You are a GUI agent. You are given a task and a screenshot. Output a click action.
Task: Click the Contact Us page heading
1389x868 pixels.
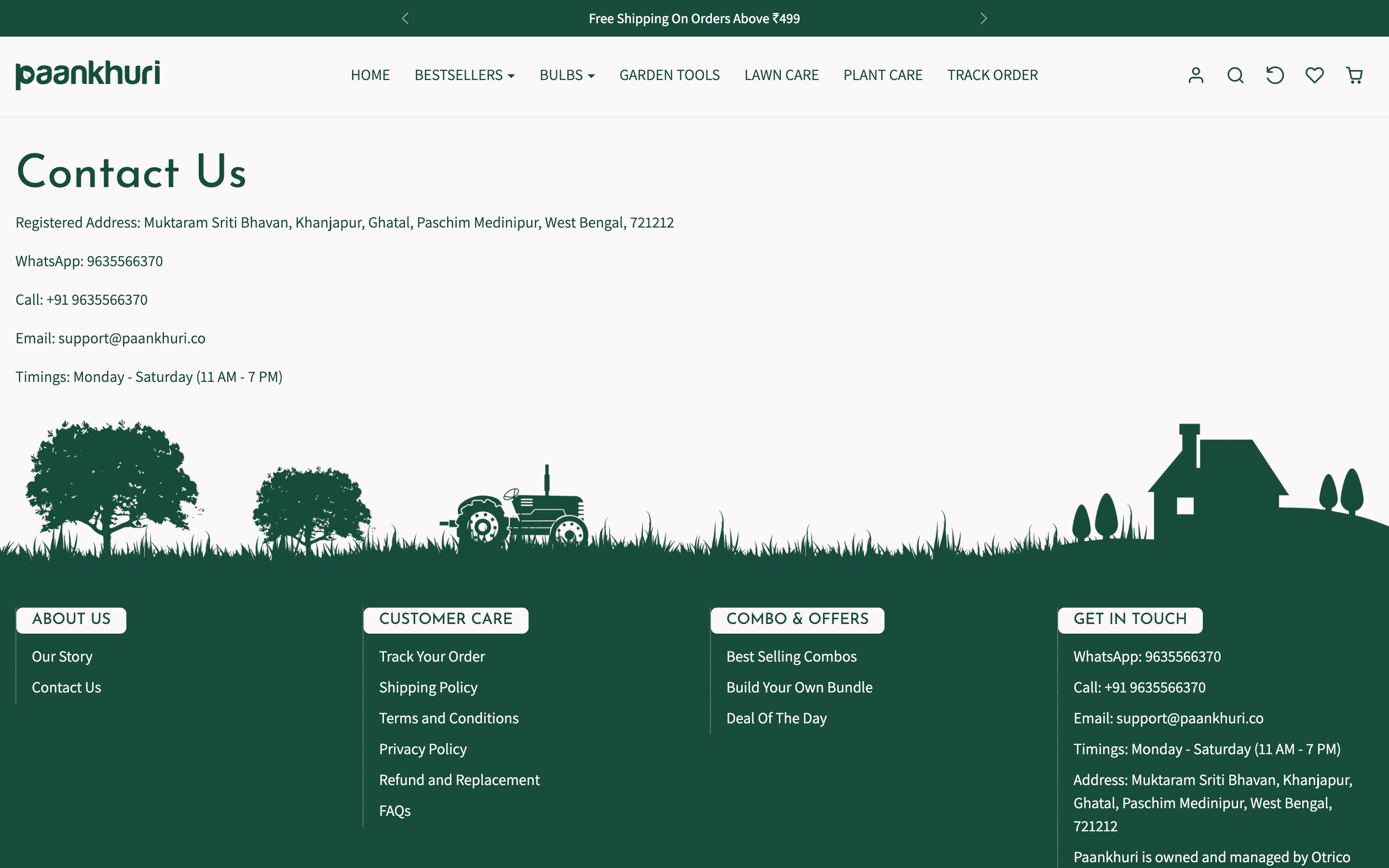tap(132, 172)
